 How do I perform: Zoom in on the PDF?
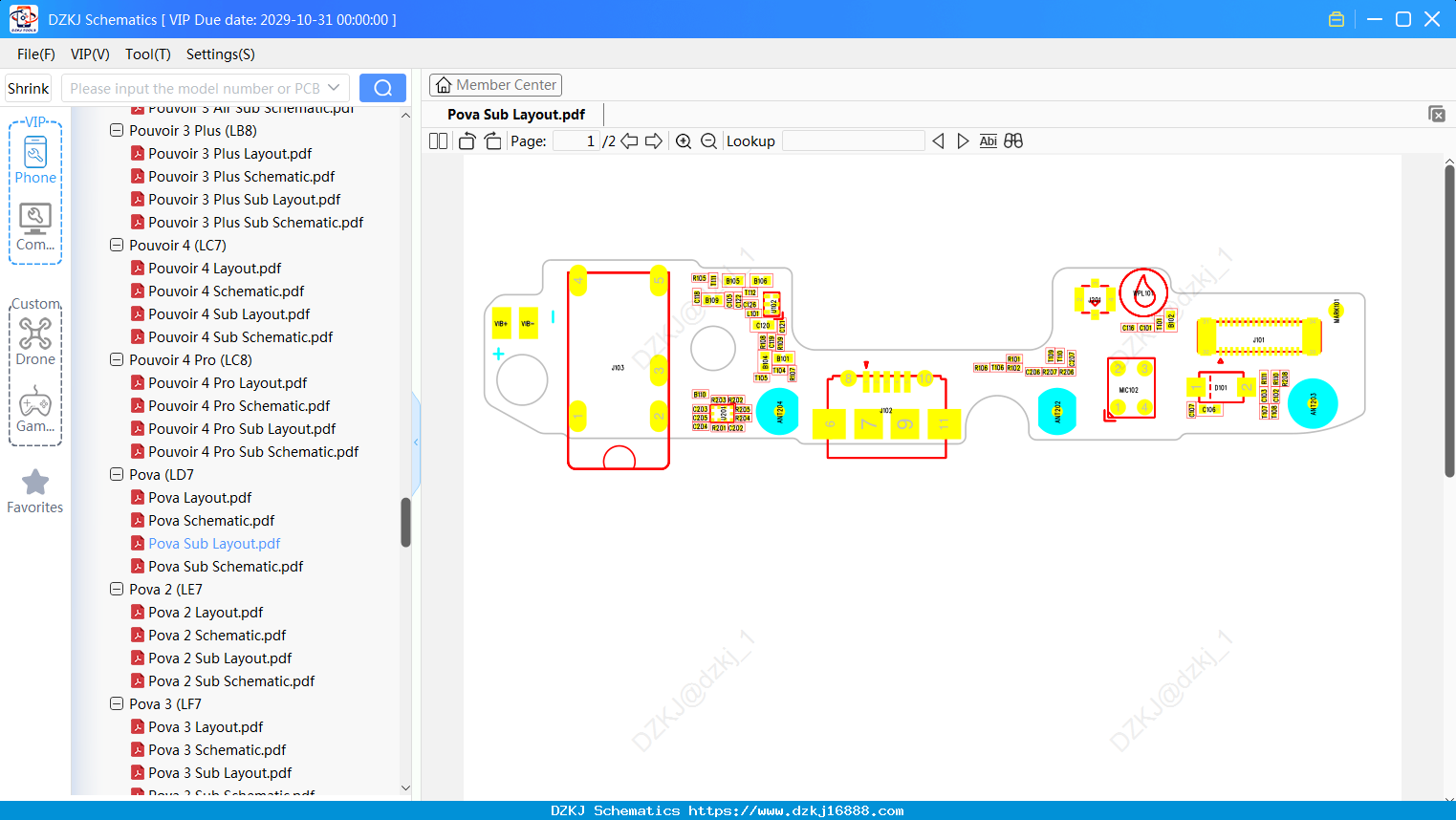(x=684, y=141)
